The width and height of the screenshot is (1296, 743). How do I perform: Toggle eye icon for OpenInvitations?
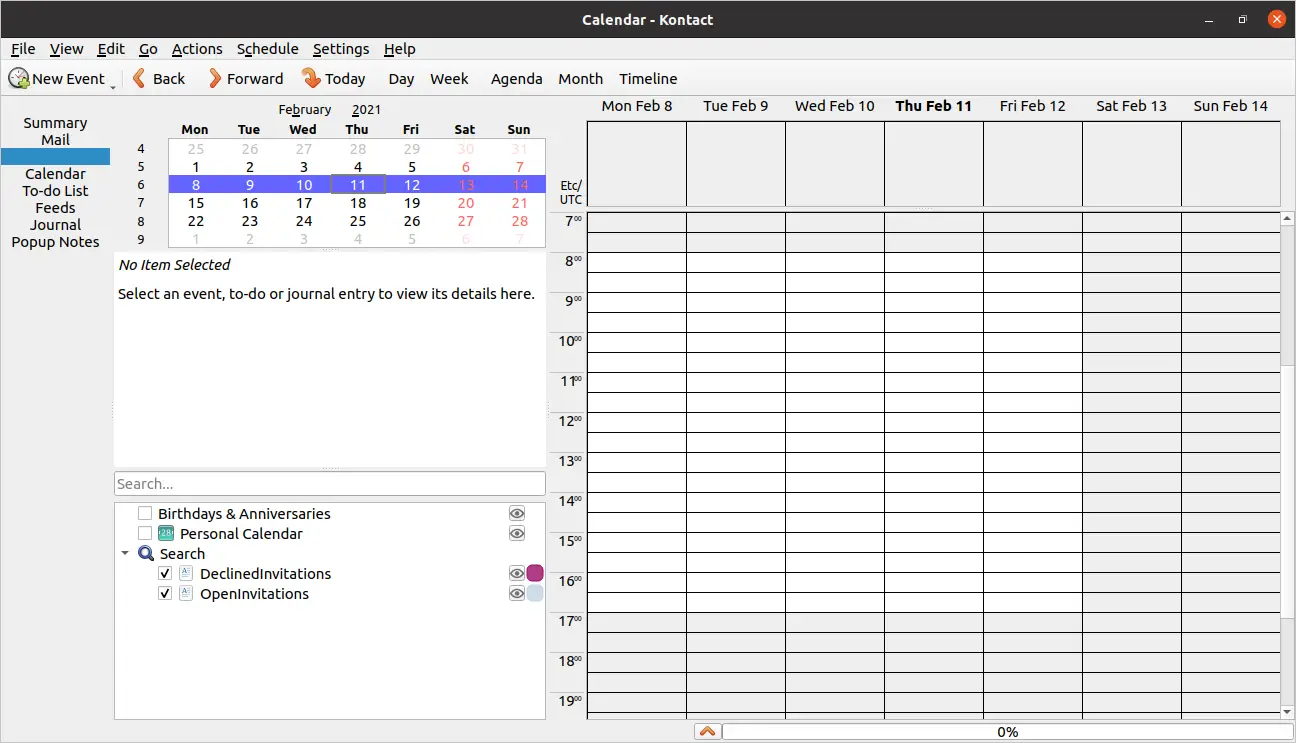(x=517, y=593)
